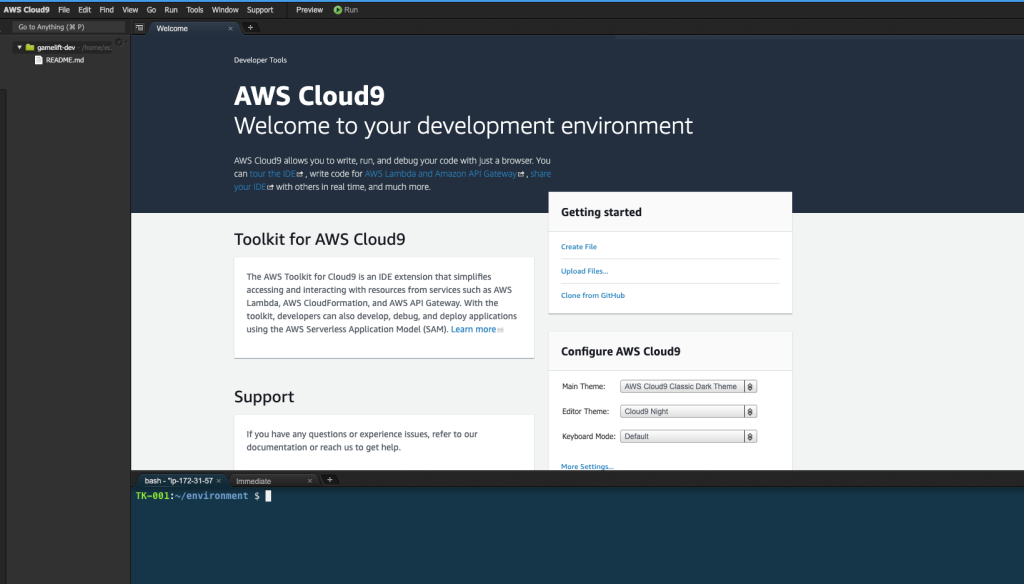Close the bash terminal tab

point(219,481)
